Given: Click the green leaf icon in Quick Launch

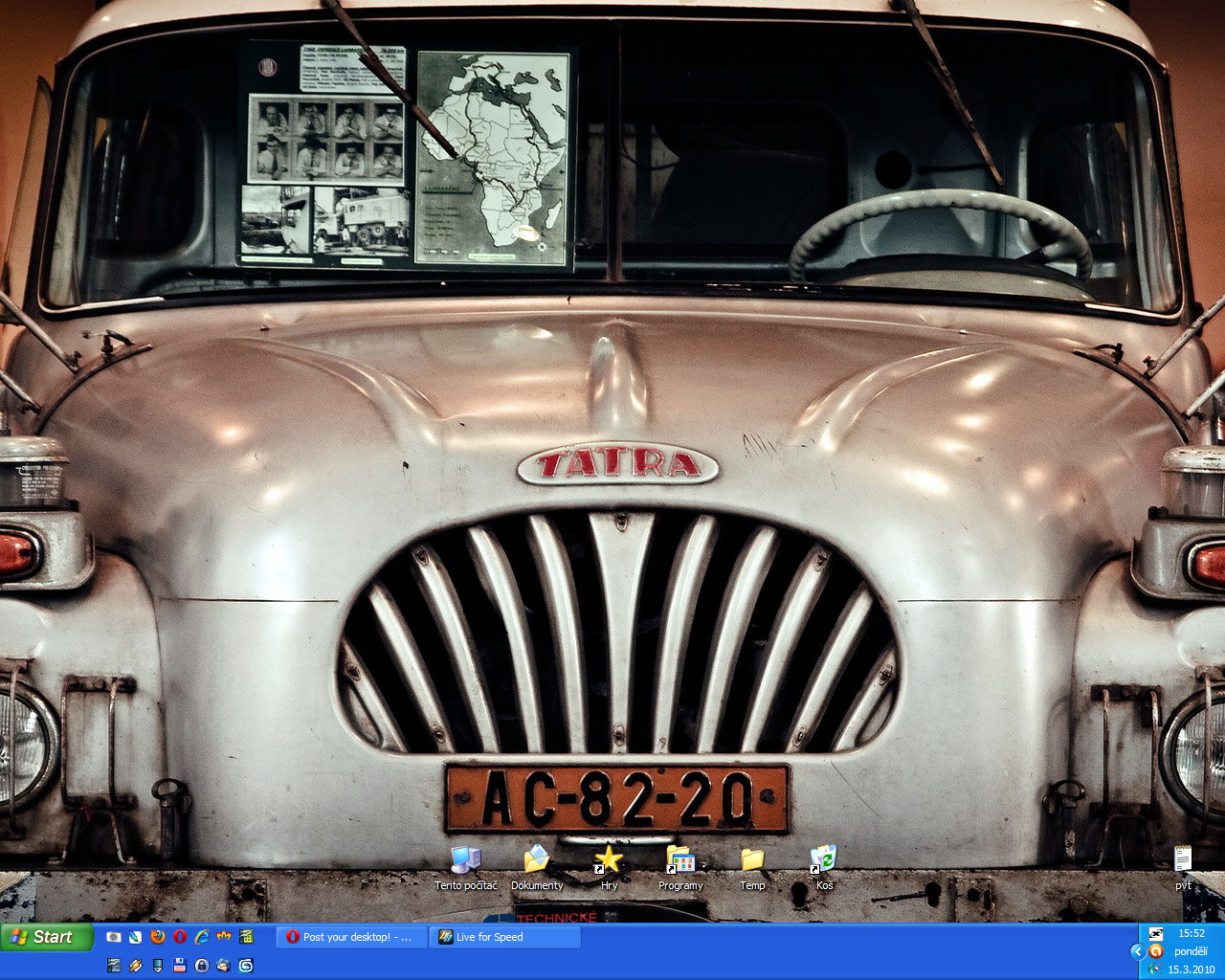Looking at the screenshot, I should pos(136,937).
